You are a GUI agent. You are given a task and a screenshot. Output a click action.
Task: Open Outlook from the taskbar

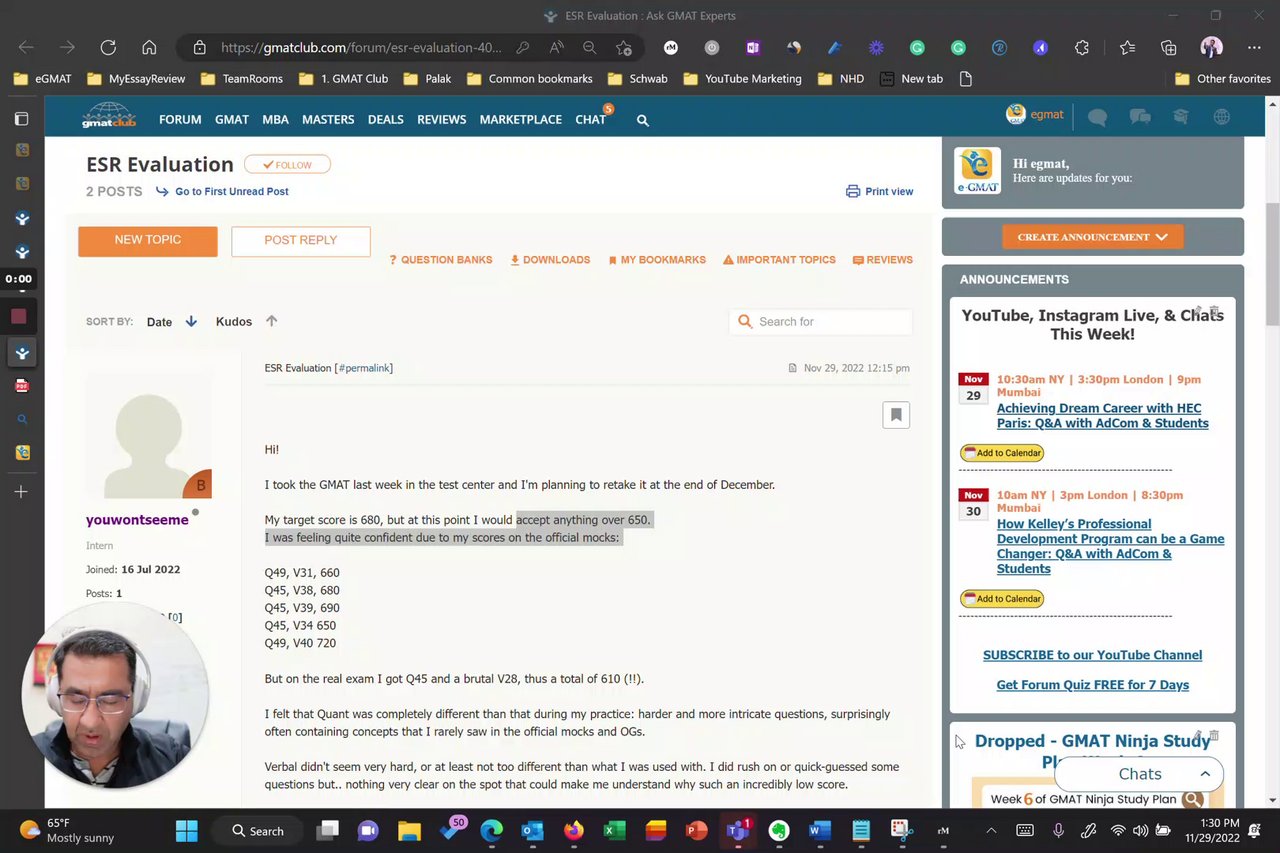click(532, 831)
